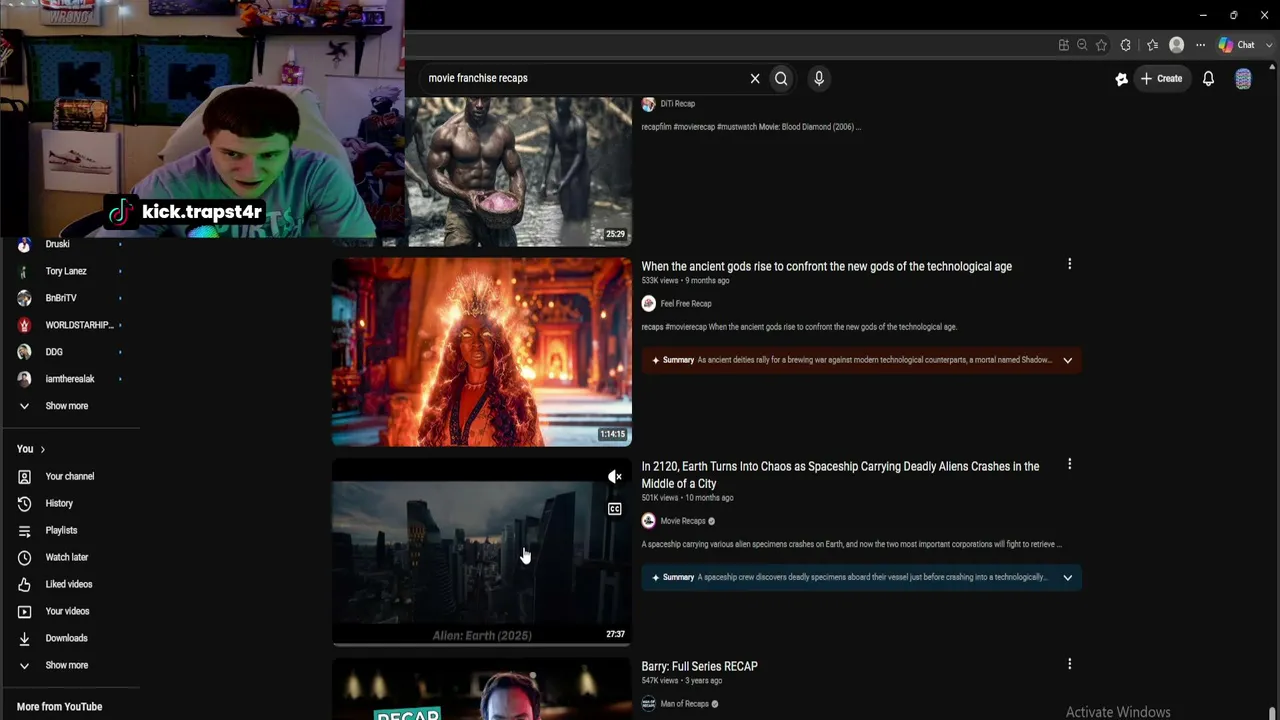Open more options for Alien spaceship video
The image size is (1280, 720).
pyautogui.click(x=1069, y=464)
